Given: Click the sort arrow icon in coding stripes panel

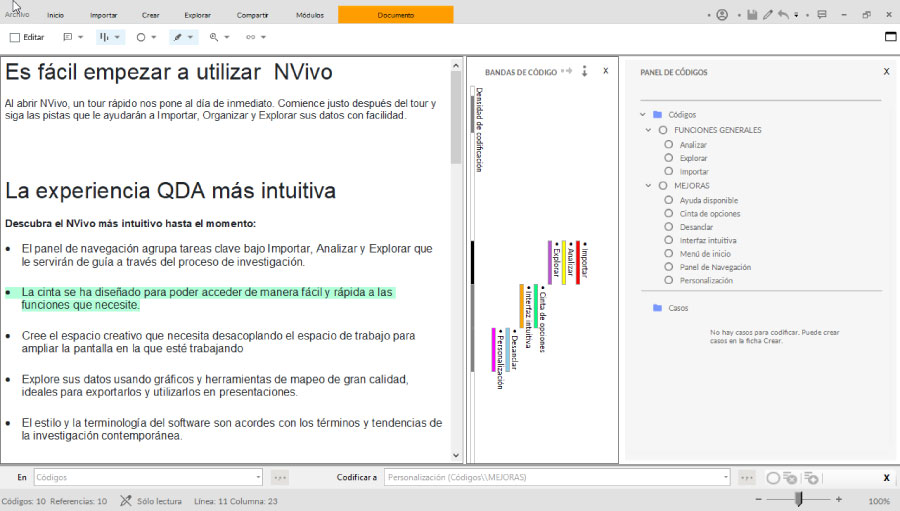Looking at the screenshot, I should (x=584, y=71).
